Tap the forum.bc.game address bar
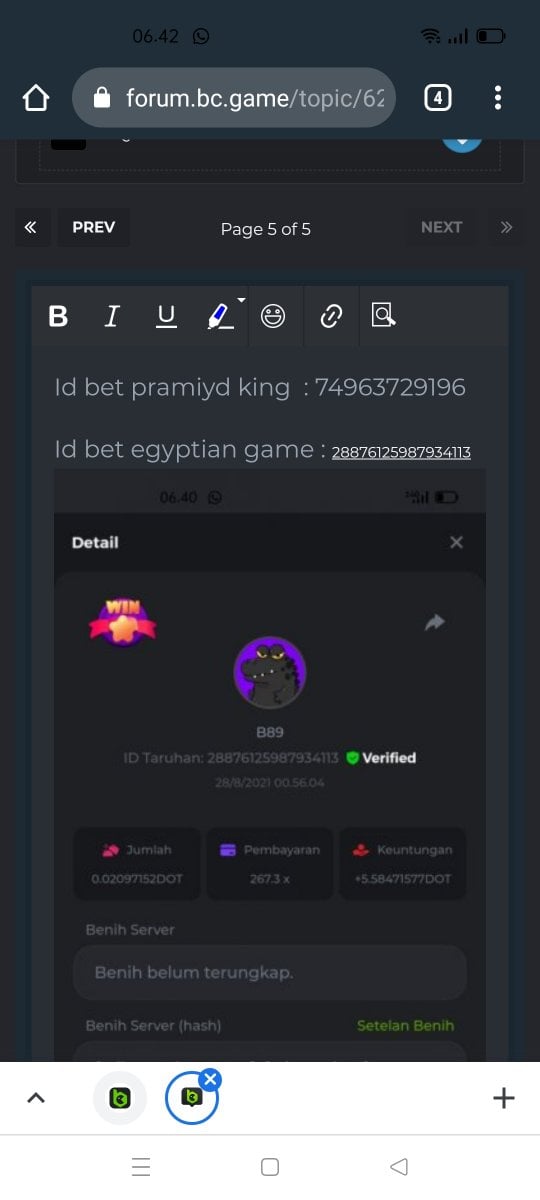Image resolution: width=540 pixels, height=1200 pixels. pyautogui.click(x=234, y=97)
